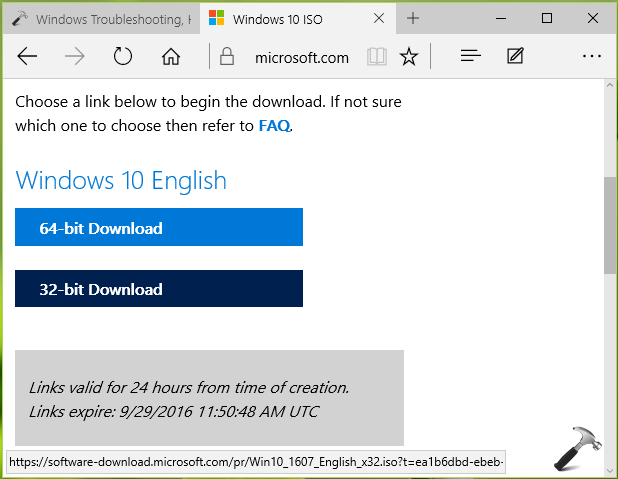618x479 pixels.
Task: Open a new tab with plus
Action: click(x=413, y=18)
